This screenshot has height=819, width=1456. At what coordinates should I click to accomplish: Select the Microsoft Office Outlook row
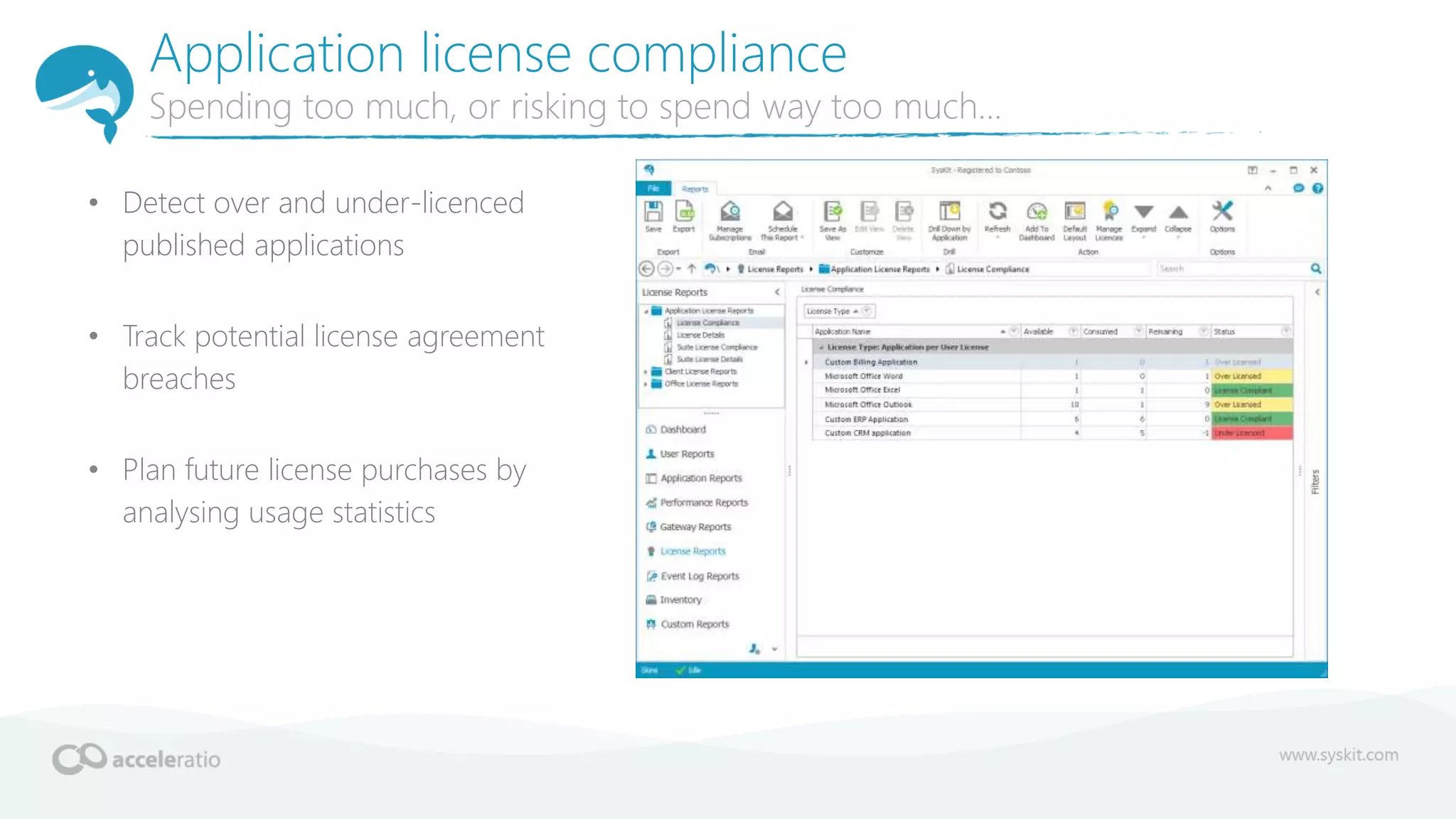pyautogui.click(x=1052, y=405)
